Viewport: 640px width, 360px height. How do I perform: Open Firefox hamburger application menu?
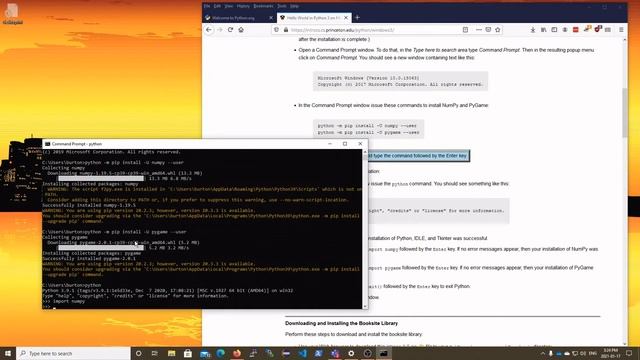(x=621, y=30)
